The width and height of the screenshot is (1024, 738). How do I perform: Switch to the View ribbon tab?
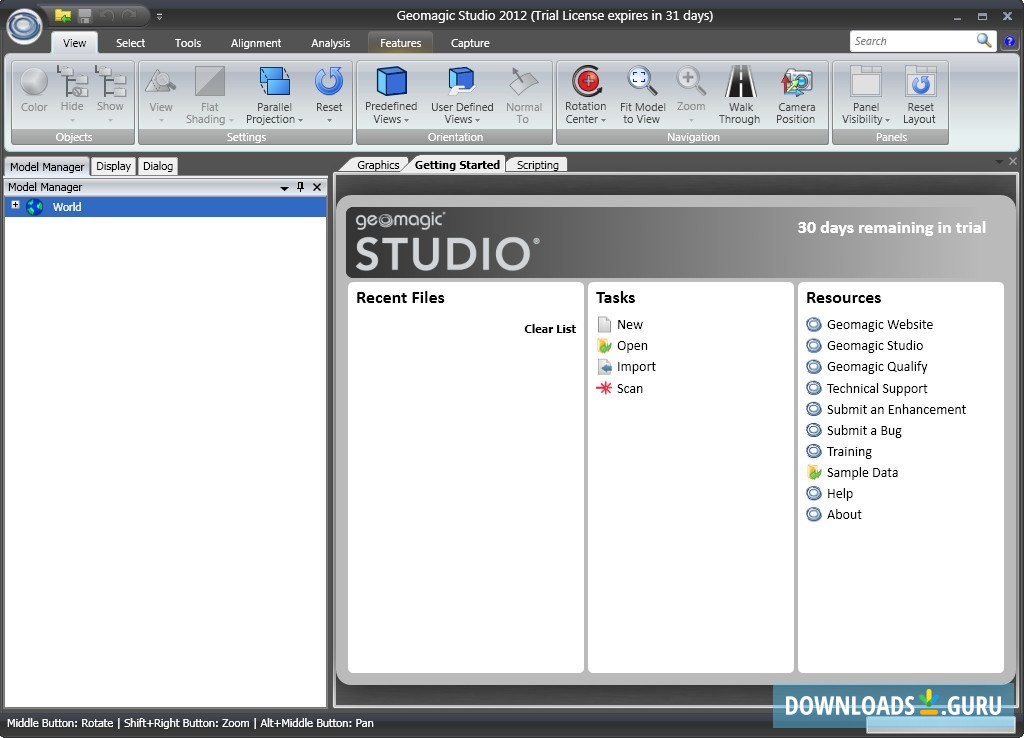coord(74,43)
